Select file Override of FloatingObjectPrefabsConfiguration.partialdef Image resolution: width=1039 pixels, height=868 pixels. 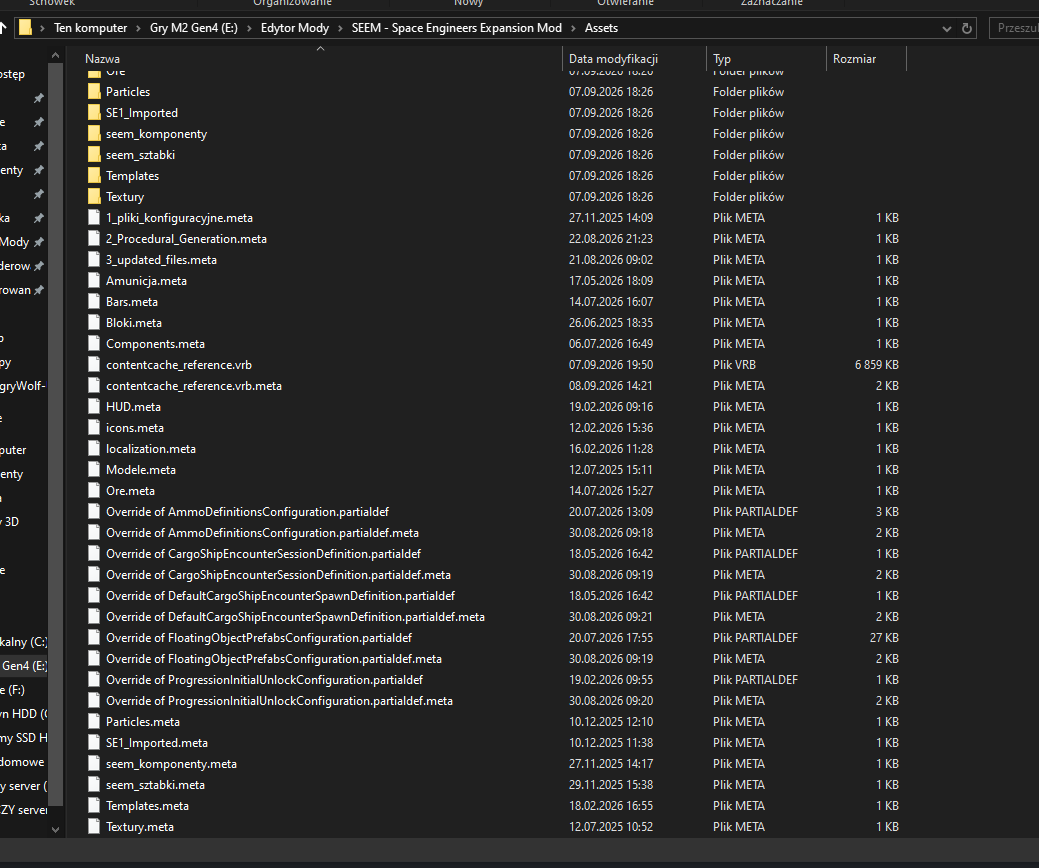click(258, 637)
